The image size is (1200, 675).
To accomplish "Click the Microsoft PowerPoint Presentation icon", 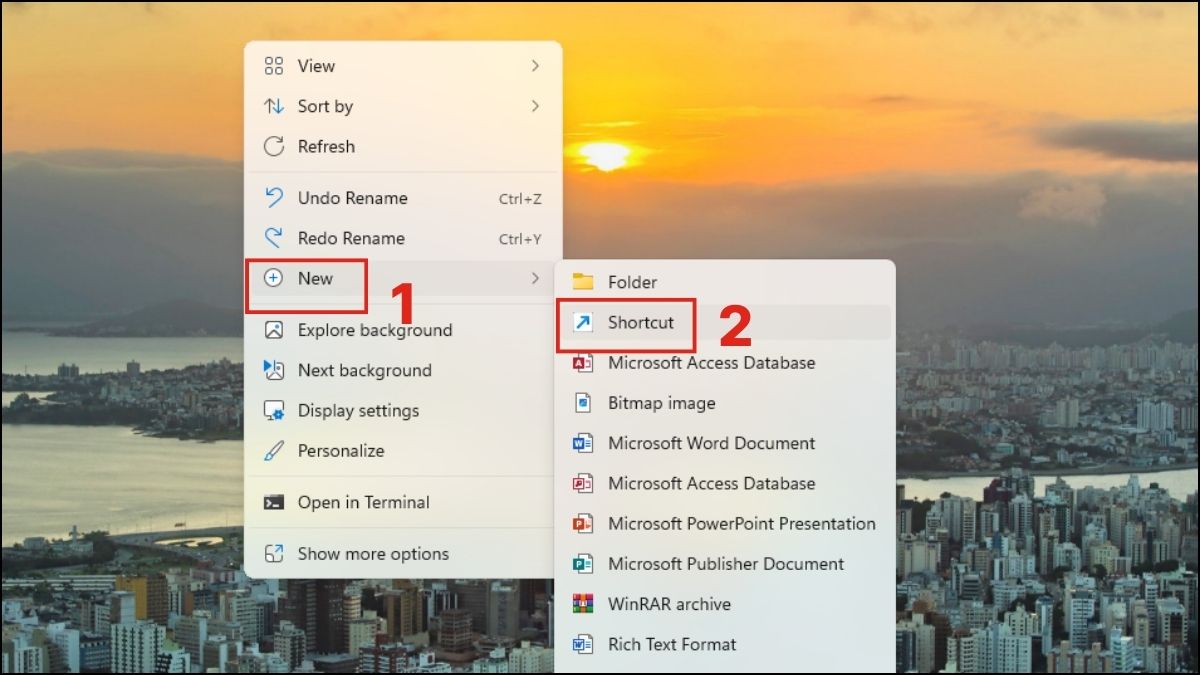I will click(x=584, y=523).
